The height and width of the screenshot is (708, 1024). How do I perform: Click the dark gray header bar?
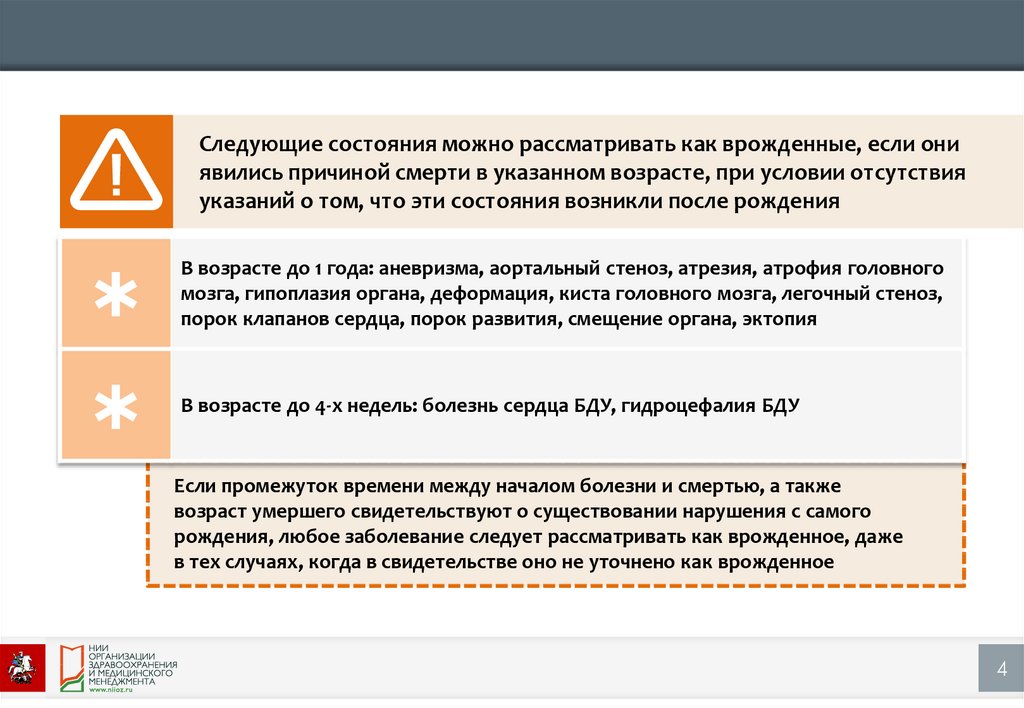click(512, 35)
